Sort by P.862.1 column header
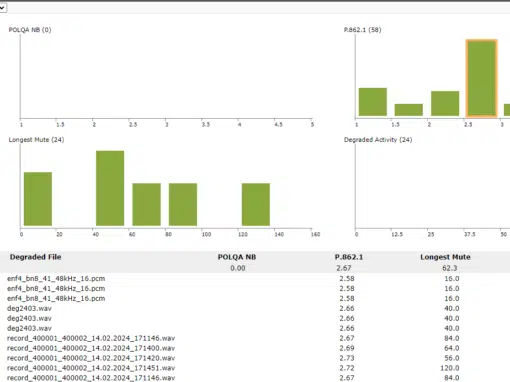The image size is (510, 382). [x=349, y=257]
